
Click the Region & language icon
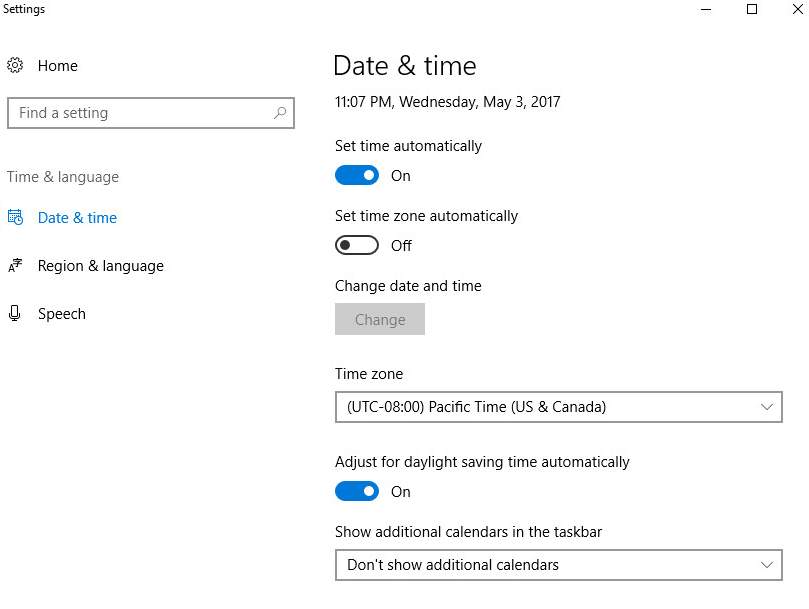[15, 265]
